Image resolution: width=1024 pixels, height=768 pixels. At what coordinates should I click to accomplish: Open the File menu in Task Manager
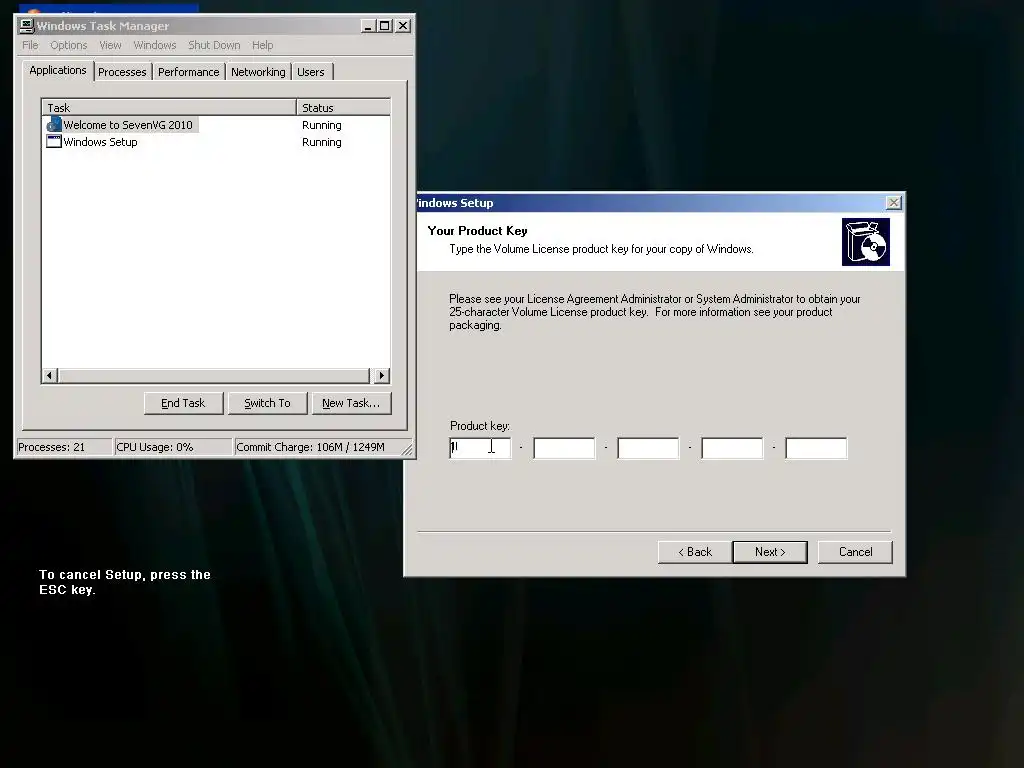pyautogui.click(x=30, y=45)
